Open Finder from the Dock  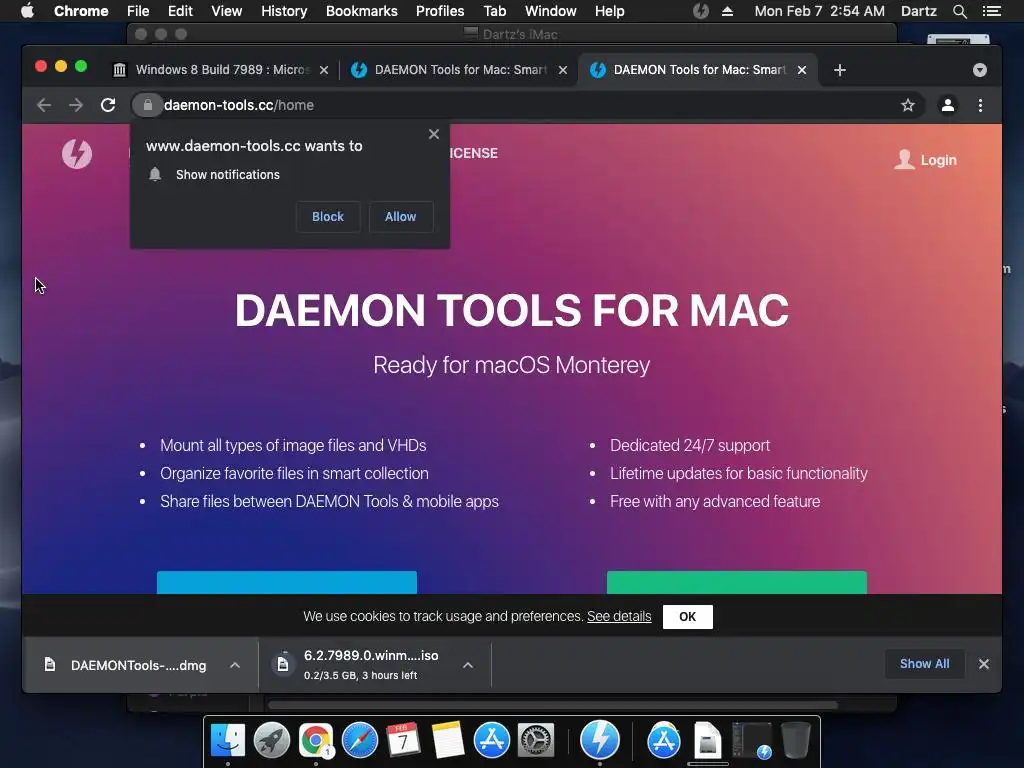click(228, 741)
